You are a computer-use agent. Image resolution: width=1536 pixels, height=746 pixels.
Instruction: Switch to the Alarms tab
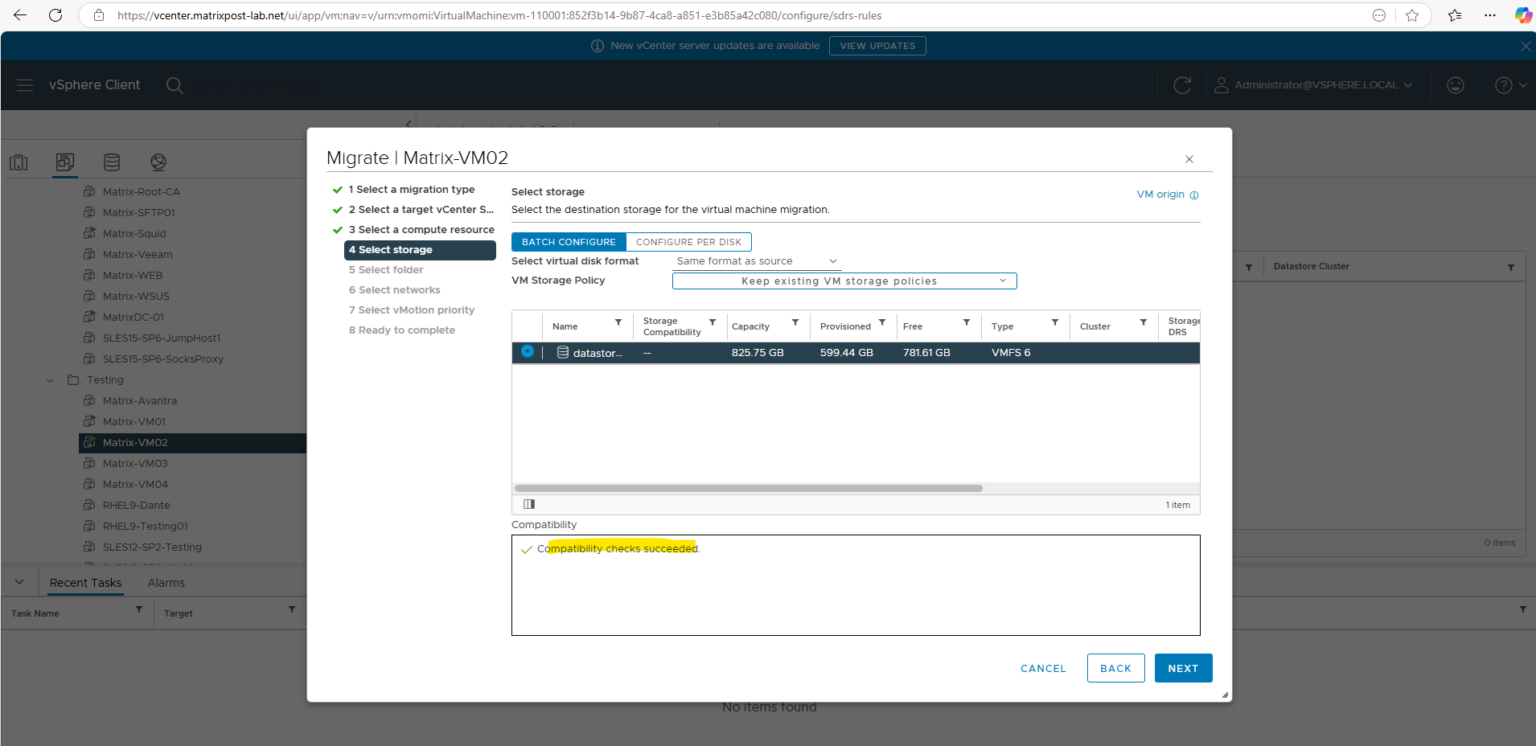tap(166, 582)
